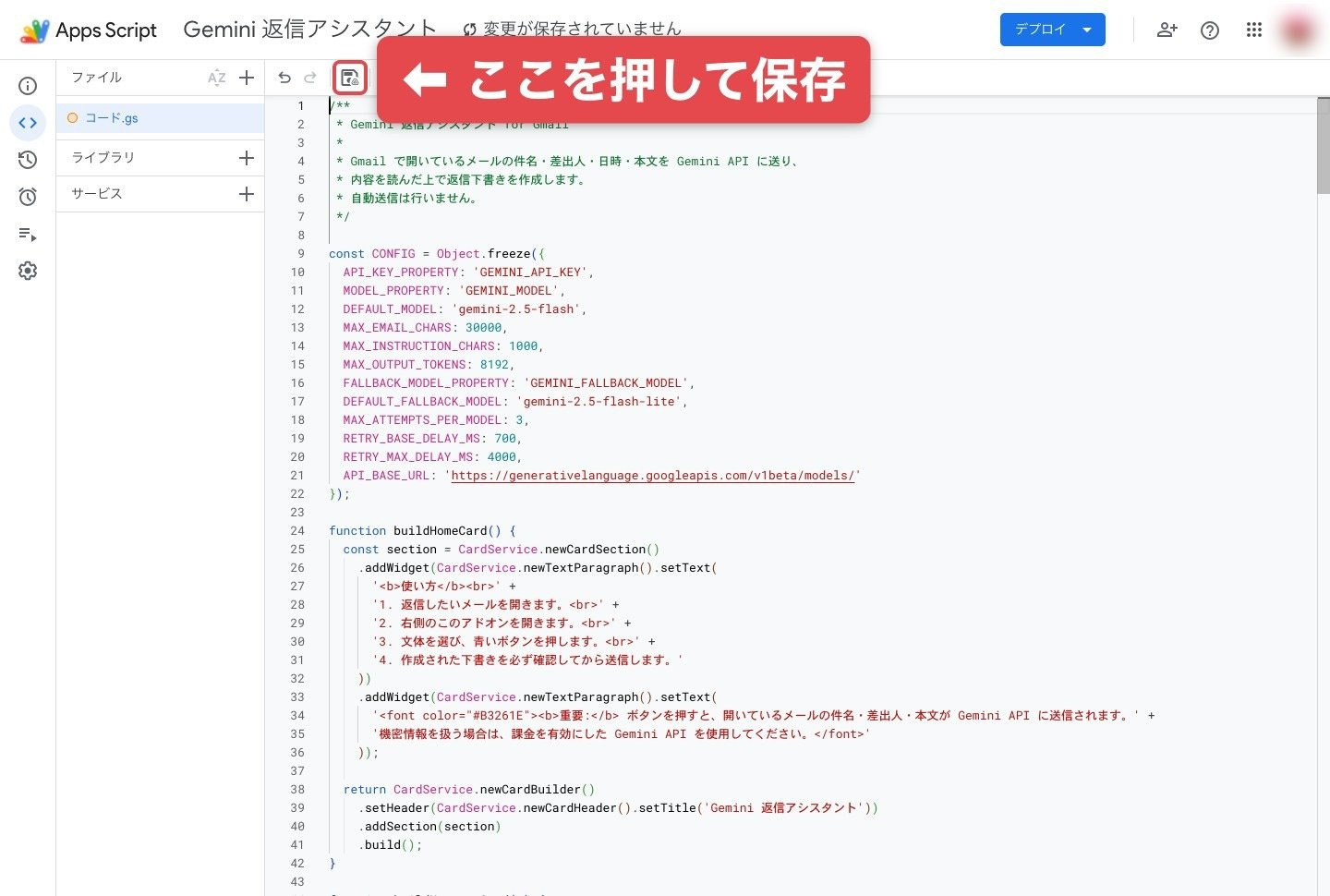This screenshot has height=896, width=1330.
Task: Click line number 38 in the gutter
Action: 296,790
